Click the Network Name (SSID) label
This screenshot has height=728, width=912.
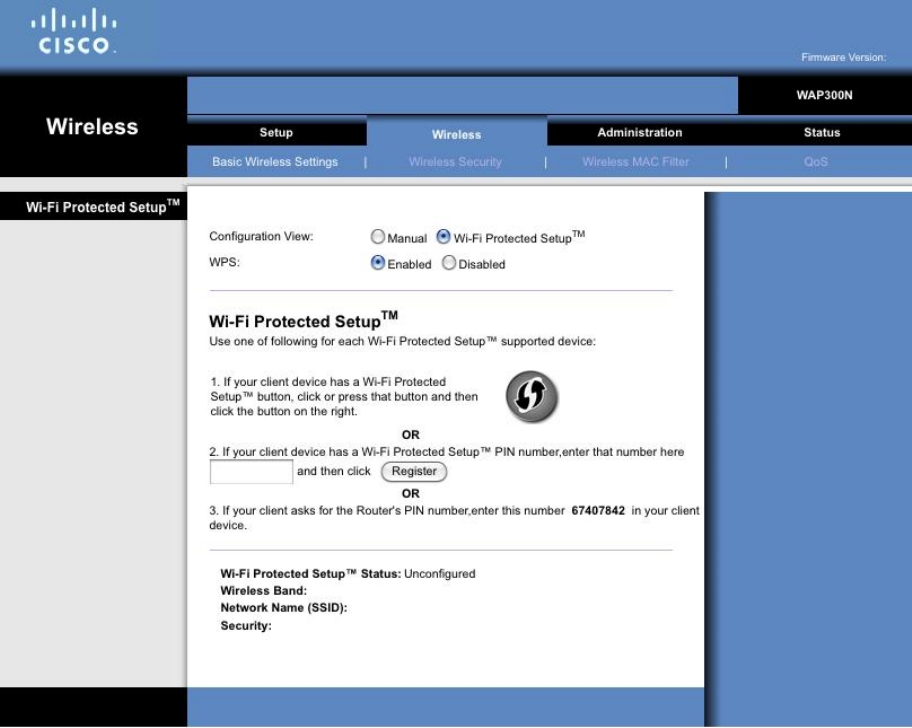coord(284,608)
